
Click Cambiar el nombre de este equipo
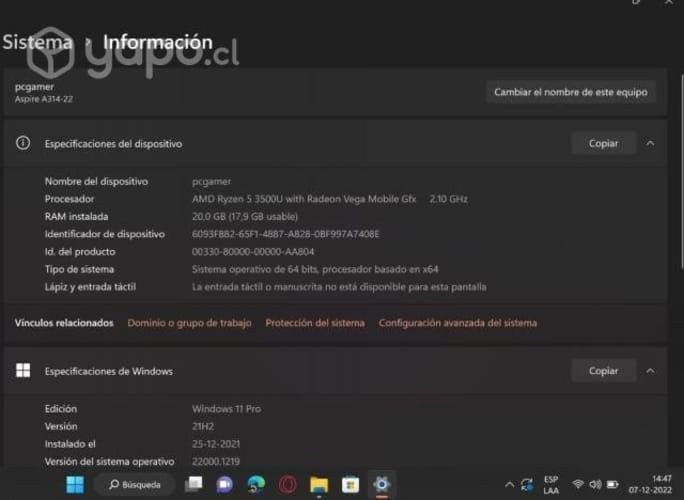point(571,92)
